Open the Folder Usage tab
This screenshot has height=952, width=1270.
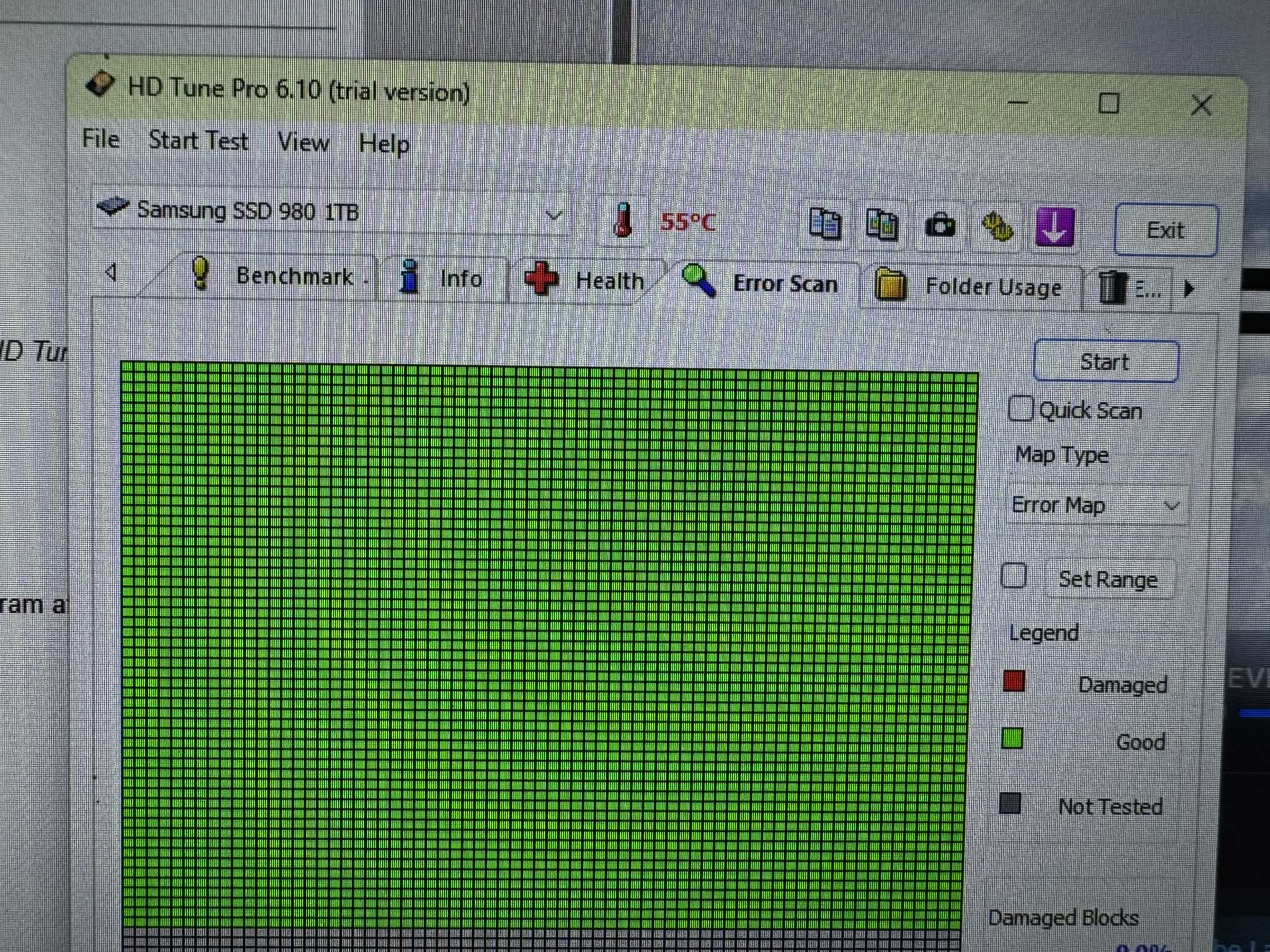pos(969,287)
